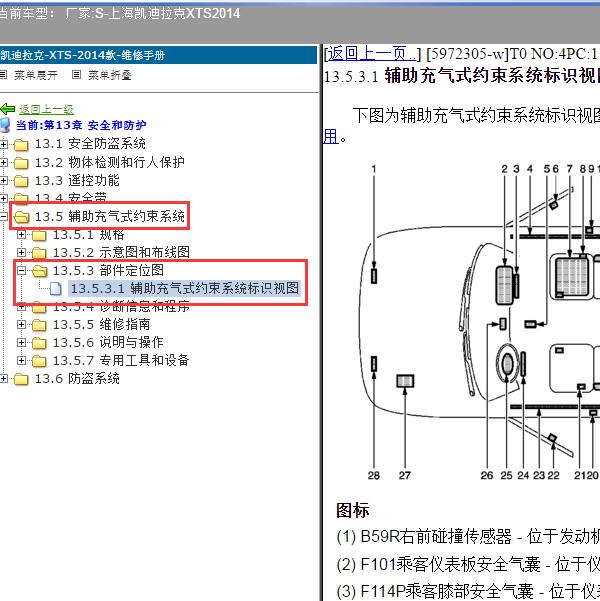
Task: Select 13.2 物体检测和行人保护 tree item
Action: click(110, 163)
